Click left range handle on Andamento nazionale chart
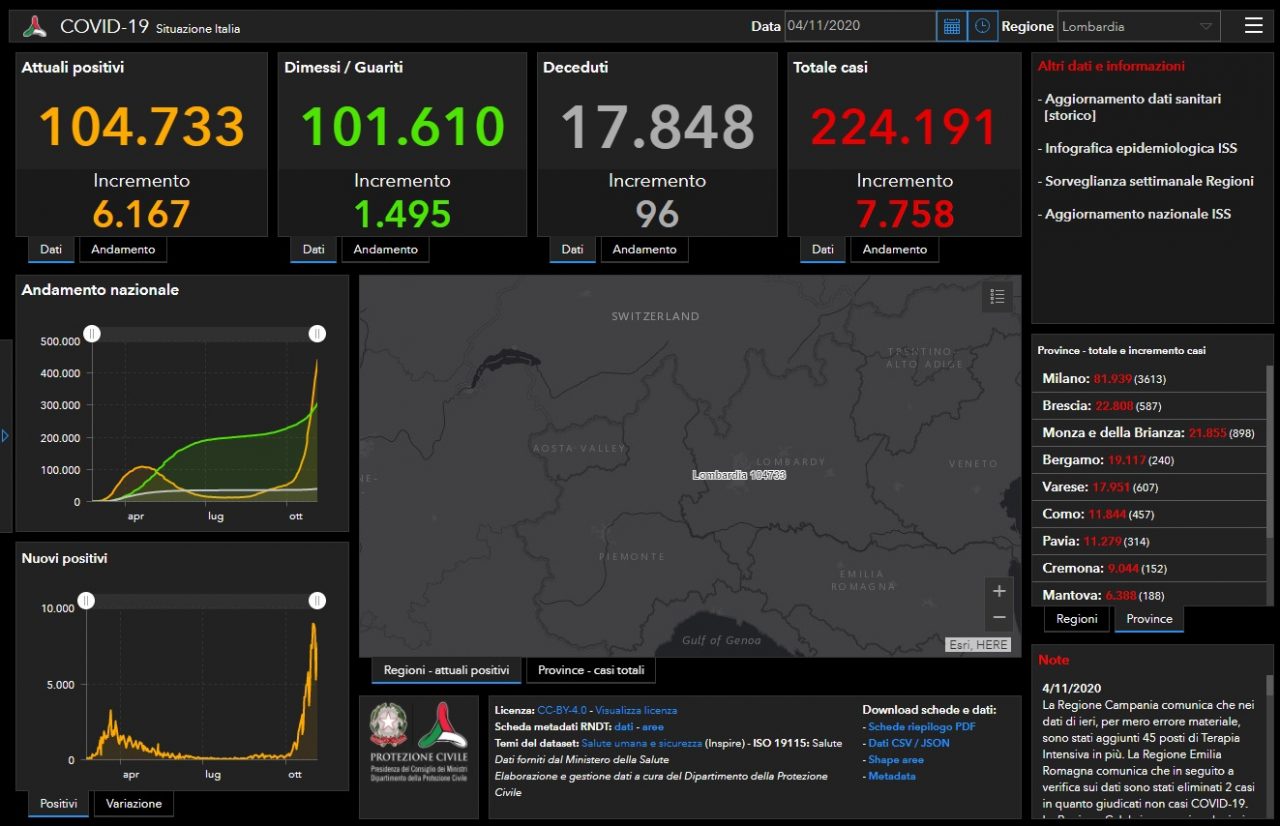The image size is (1280, 826). pos(92,334)
